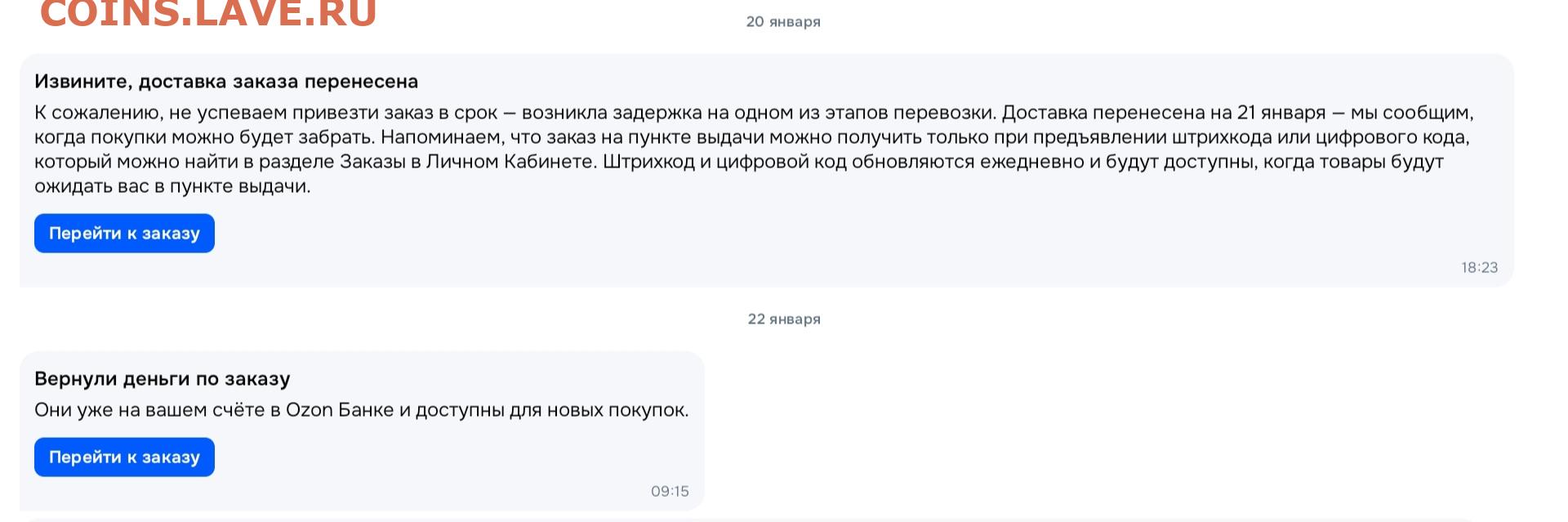Click the word "Напоминаем" in the delay message
Viewport: 1568px width, 522px height.
click(x=441, y=137)
